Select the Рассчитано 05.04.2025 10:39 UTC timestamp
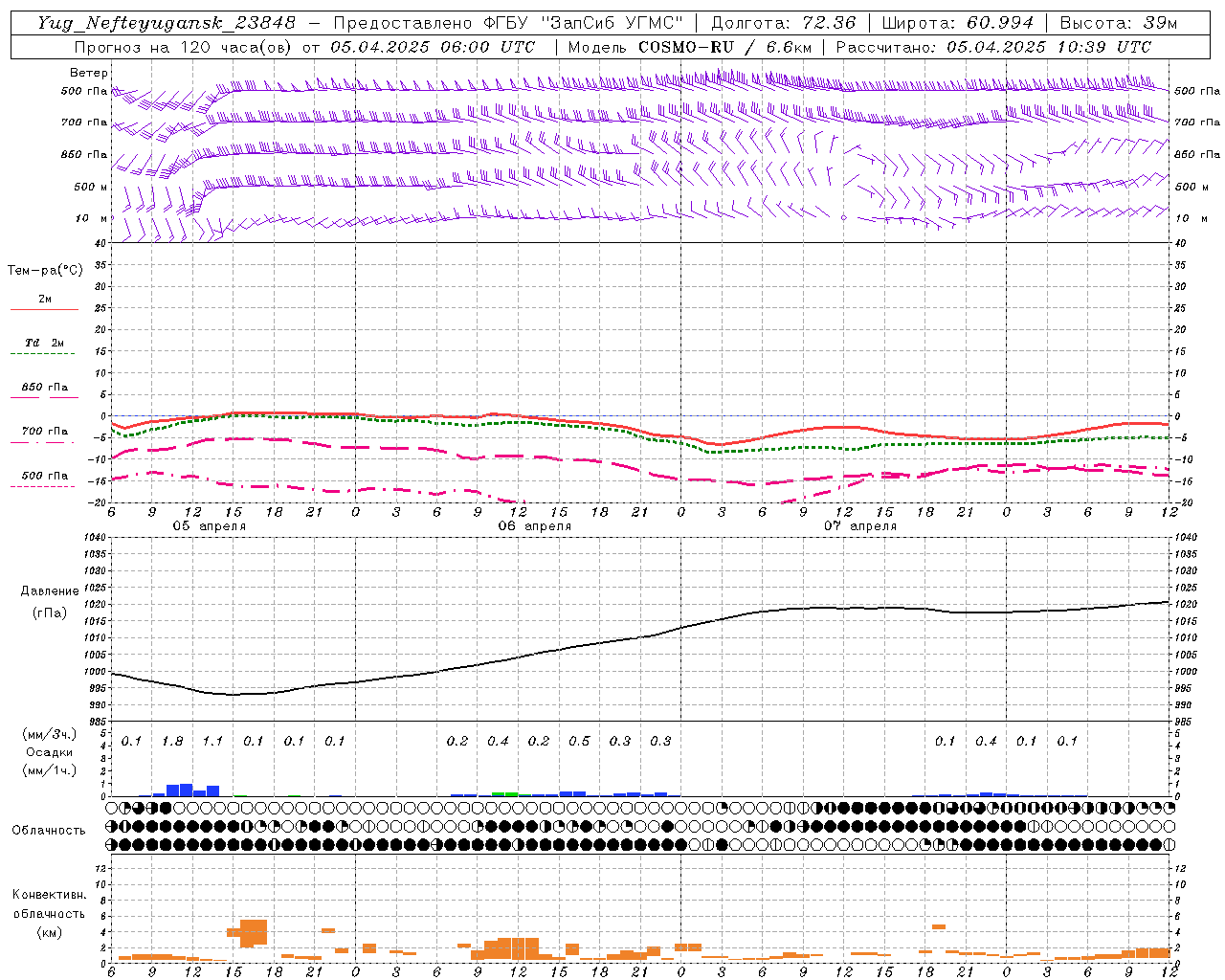The width and height of the screenshot is (1225, 980). point(993,47)
